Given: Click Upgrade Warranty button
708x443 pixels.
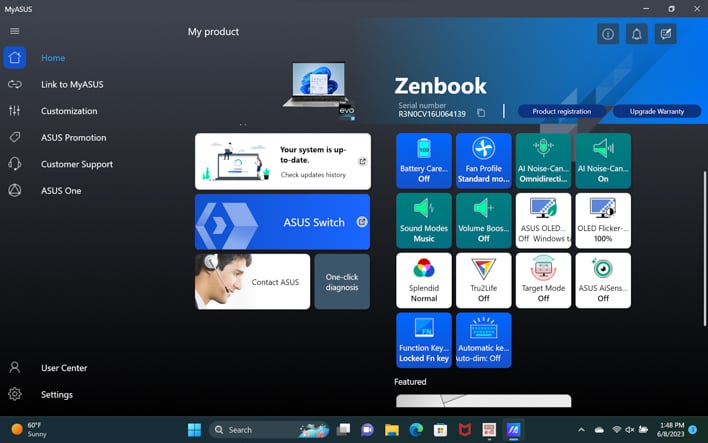Looking at the screenshot, I should click(657, 112).
